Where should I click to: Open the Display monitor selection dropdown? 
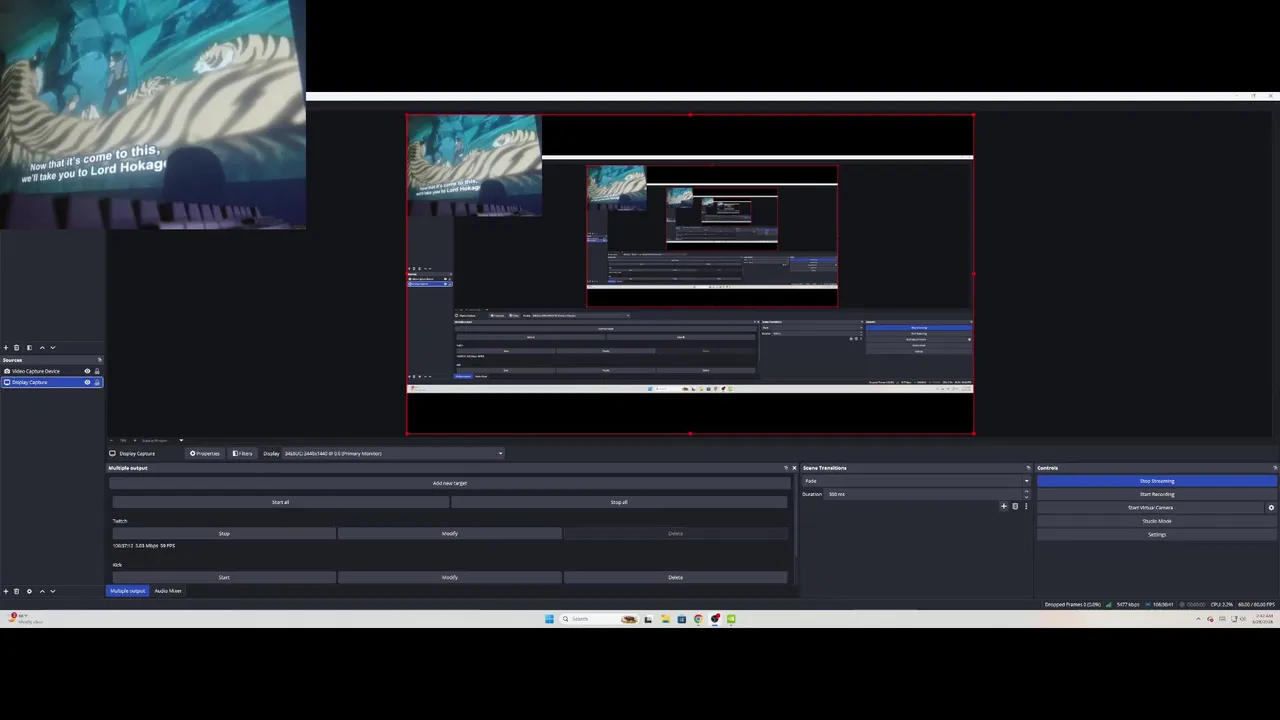[393, 453]
